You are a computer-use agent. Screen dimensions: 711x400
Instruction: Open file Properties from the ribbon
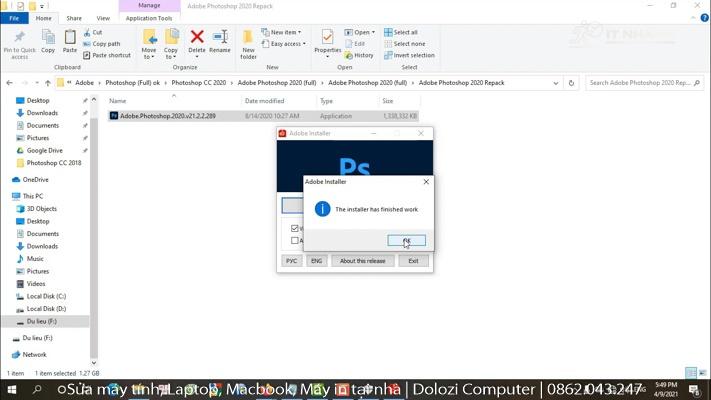coord(327,40)
